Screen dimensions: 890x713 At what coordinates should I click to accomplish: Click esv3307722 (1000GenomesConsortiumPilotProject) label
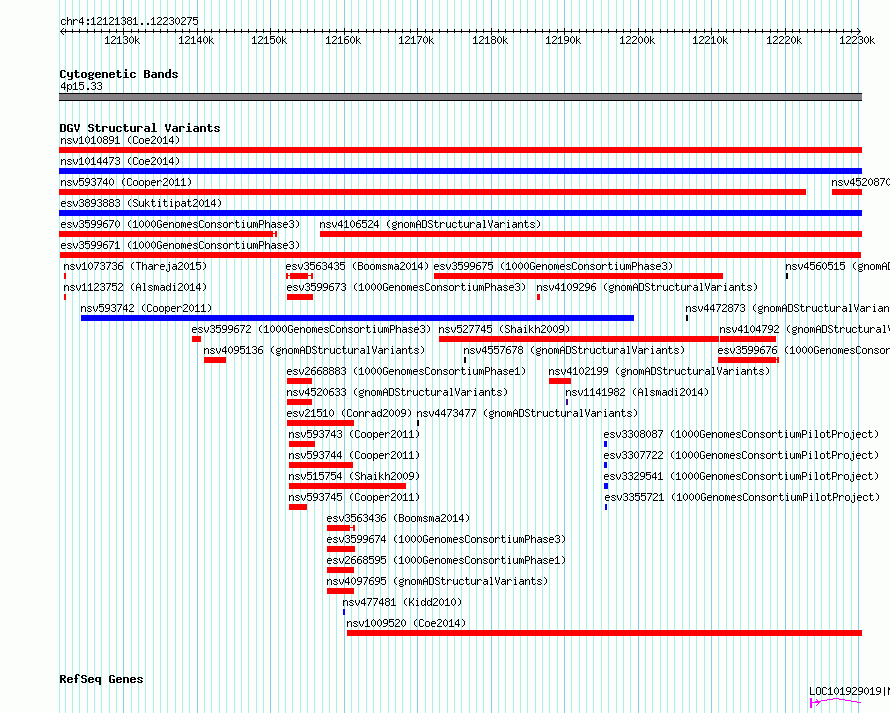click(x=741, y=455)
